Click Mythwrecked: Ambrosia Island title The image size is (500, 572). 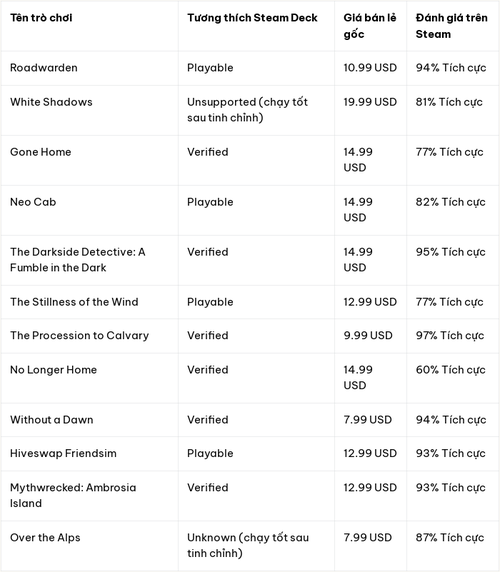click(73, 495)
